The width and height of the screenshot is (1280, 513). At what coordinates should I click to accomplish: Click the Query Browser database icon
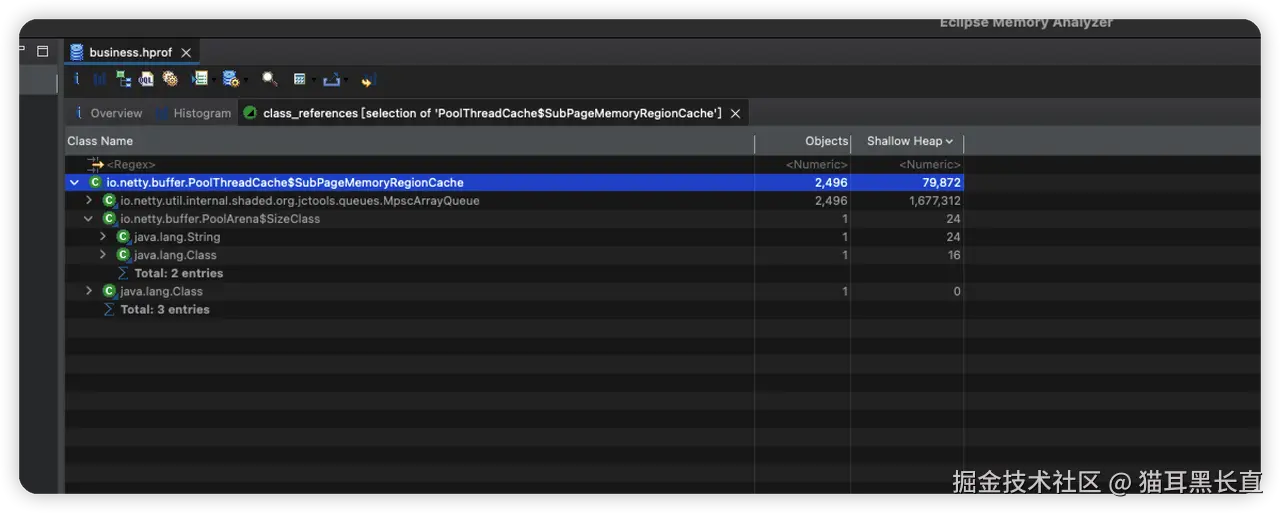click(231, 79)
